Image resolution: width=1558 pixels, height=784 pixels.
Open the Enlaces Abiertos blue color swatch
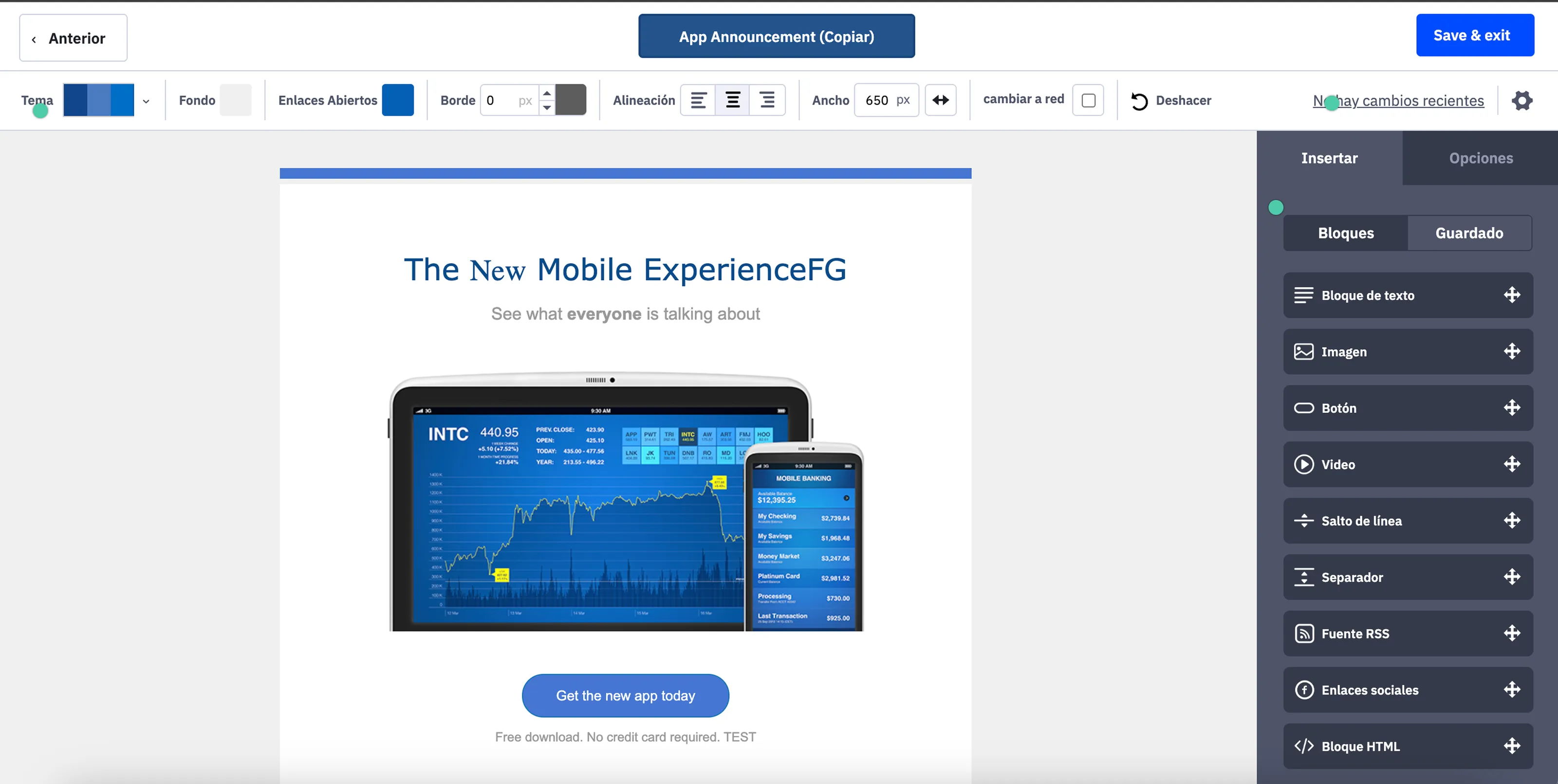click(397, 100)
